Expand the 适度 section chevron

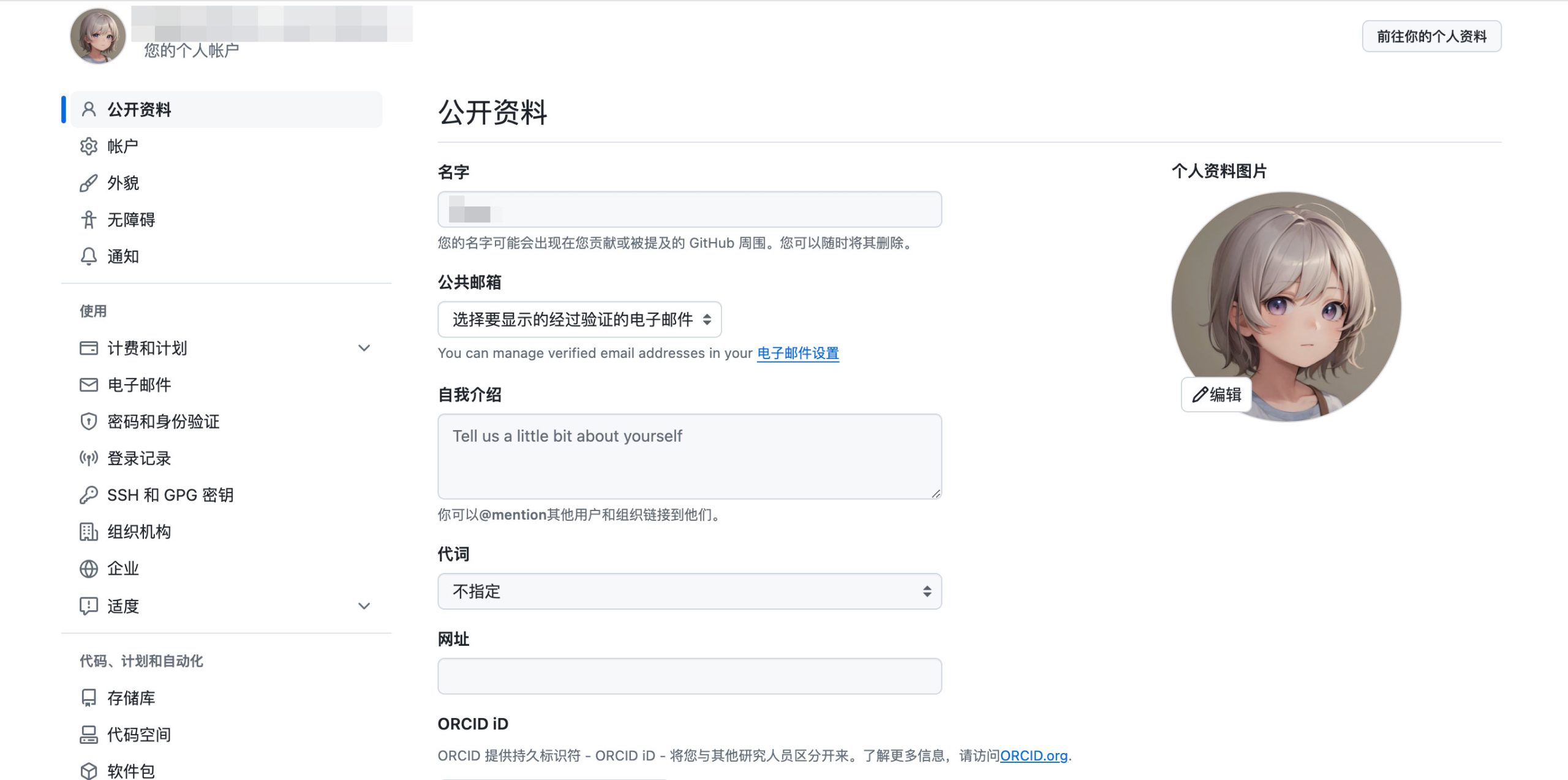click(x=364, y=606)
